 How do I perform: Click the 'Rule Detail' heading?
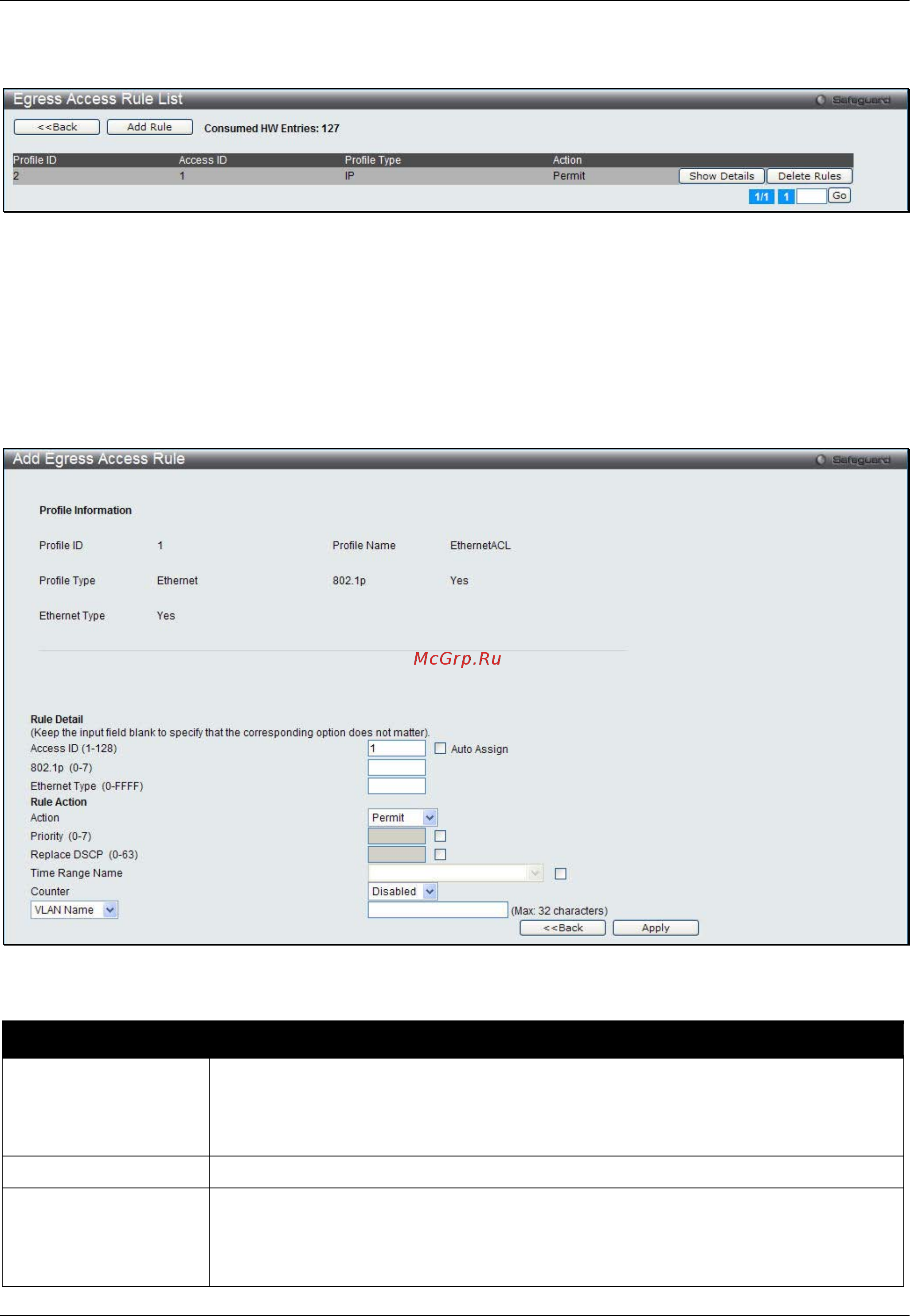(x=57, y=719)
